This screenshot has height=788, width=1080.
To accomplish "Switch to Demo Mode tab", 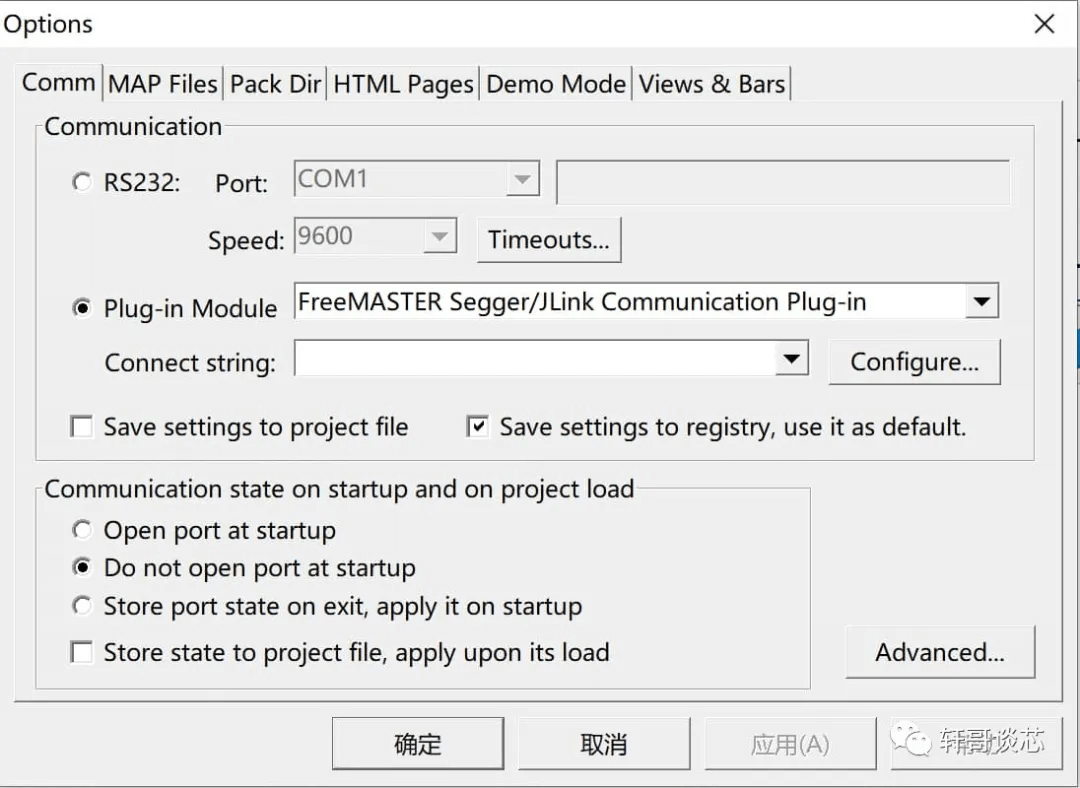I will tap(556, 84).
